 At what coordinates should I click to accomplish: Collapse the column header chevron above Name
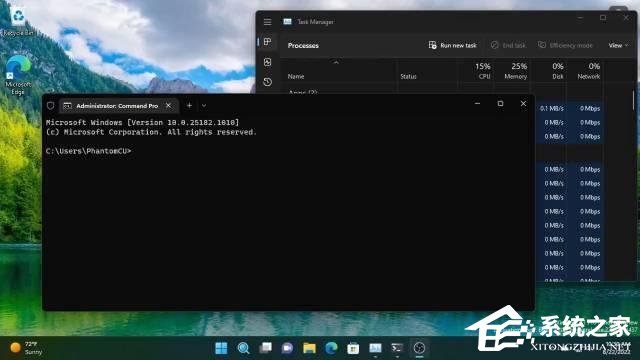336,62
